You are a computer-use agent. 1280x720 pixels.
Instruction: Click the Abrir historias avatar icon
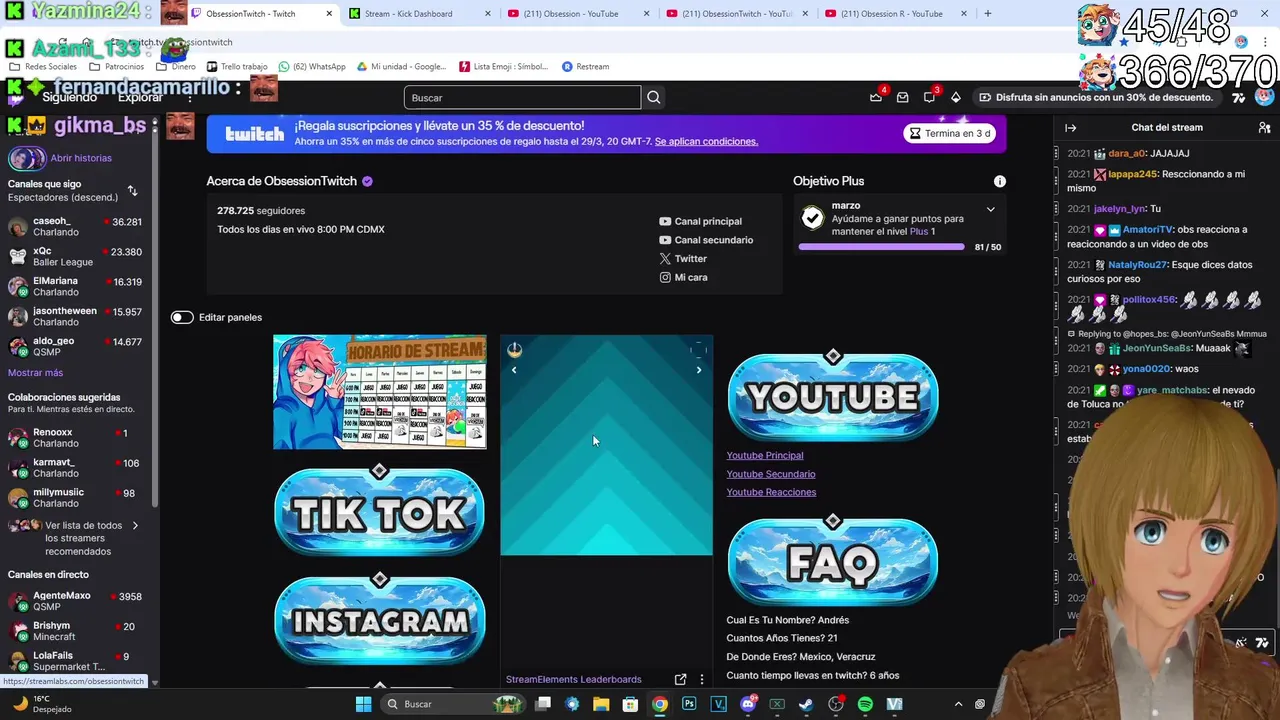pyautogui.click(x=26, y=158)
